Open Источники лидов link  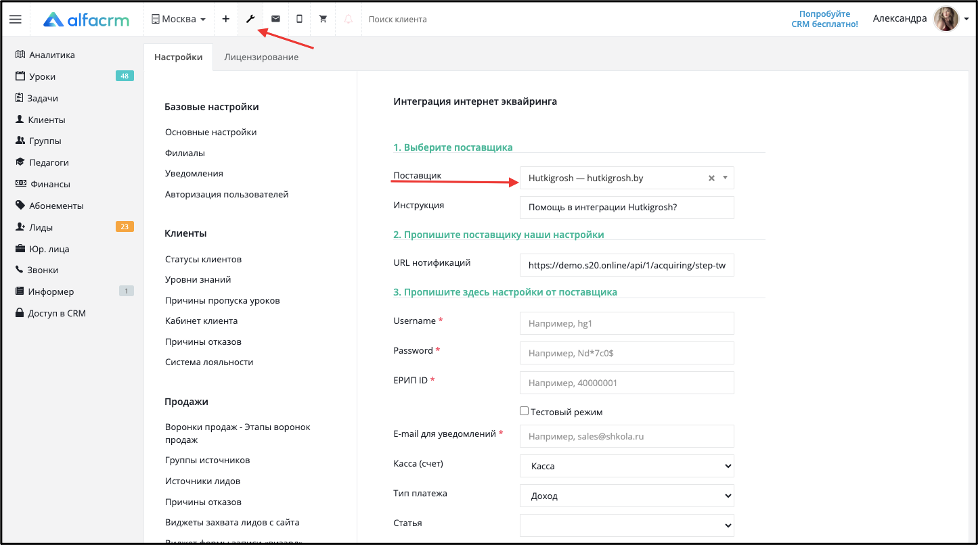coord(203,481)
